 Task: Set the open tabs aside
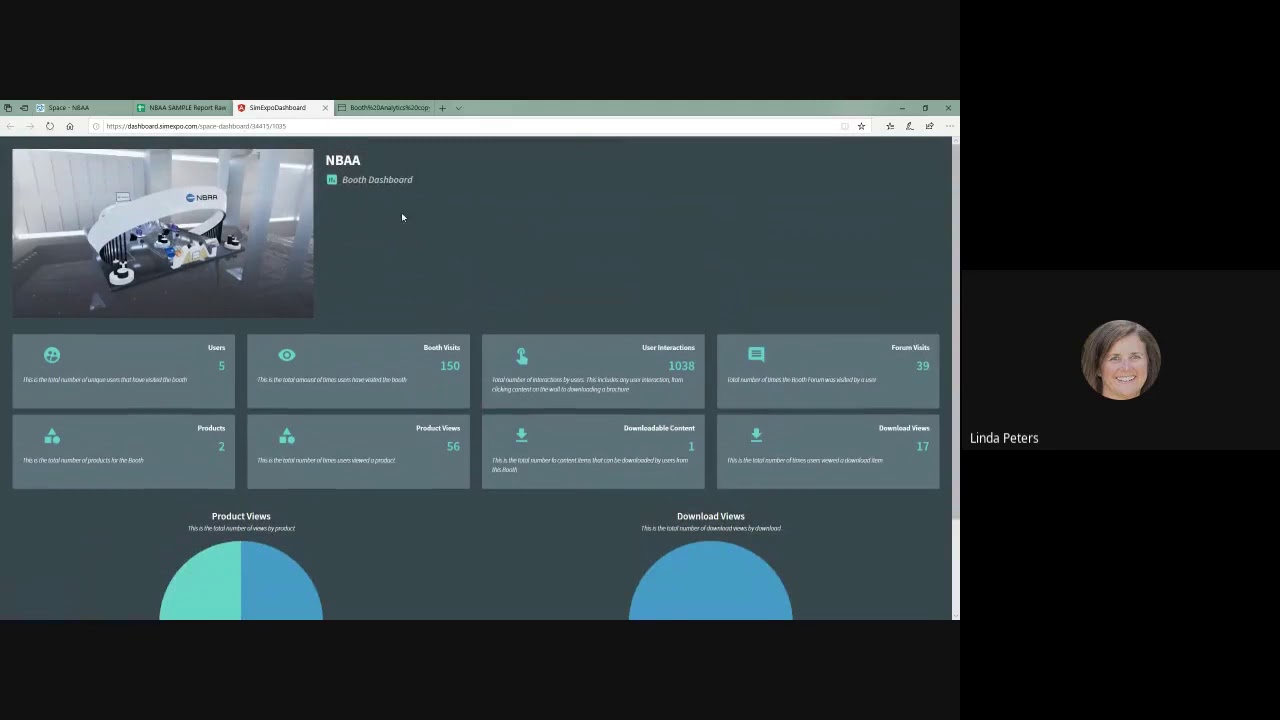point(24,107)
